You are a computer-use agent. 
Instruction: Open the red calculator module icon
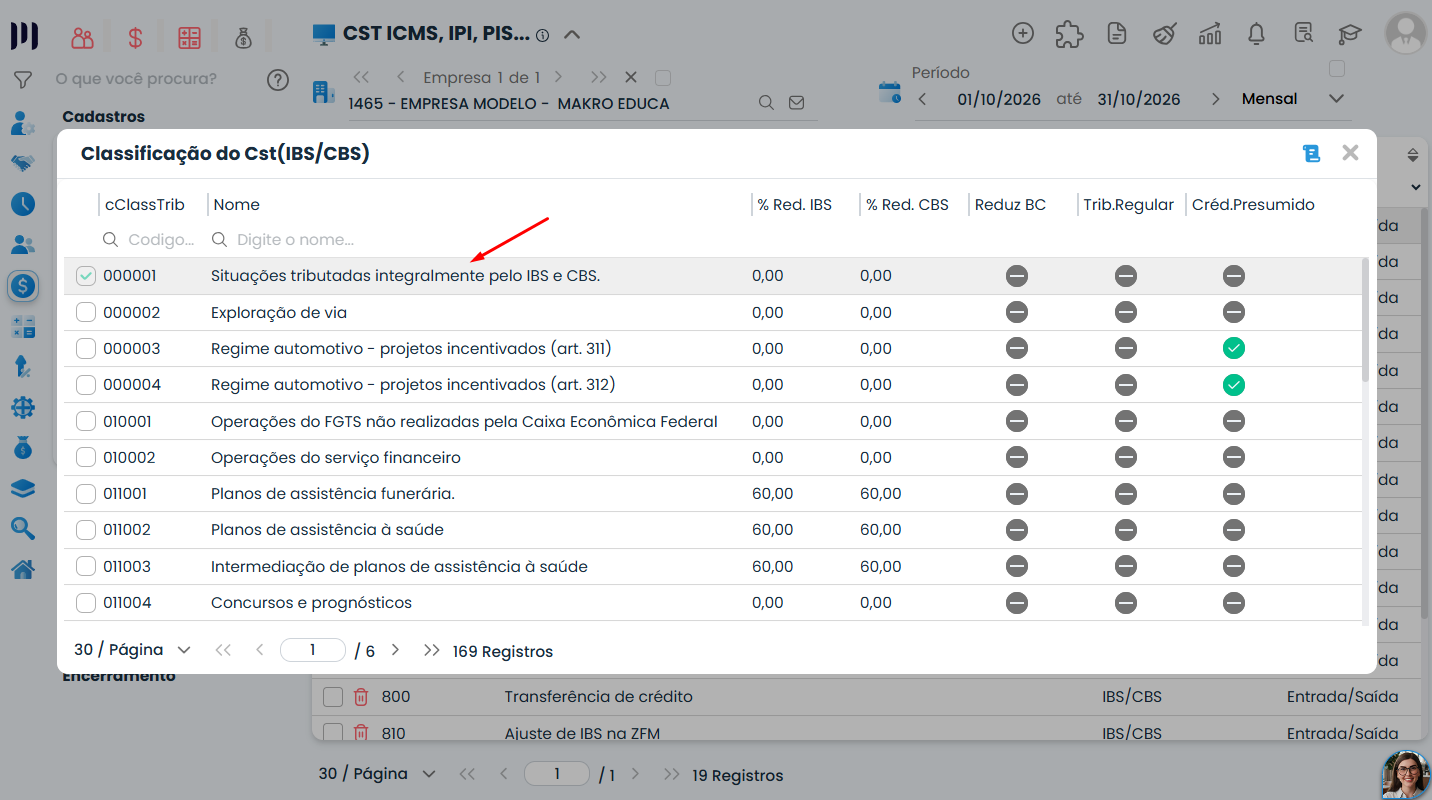tap(189, 38)
